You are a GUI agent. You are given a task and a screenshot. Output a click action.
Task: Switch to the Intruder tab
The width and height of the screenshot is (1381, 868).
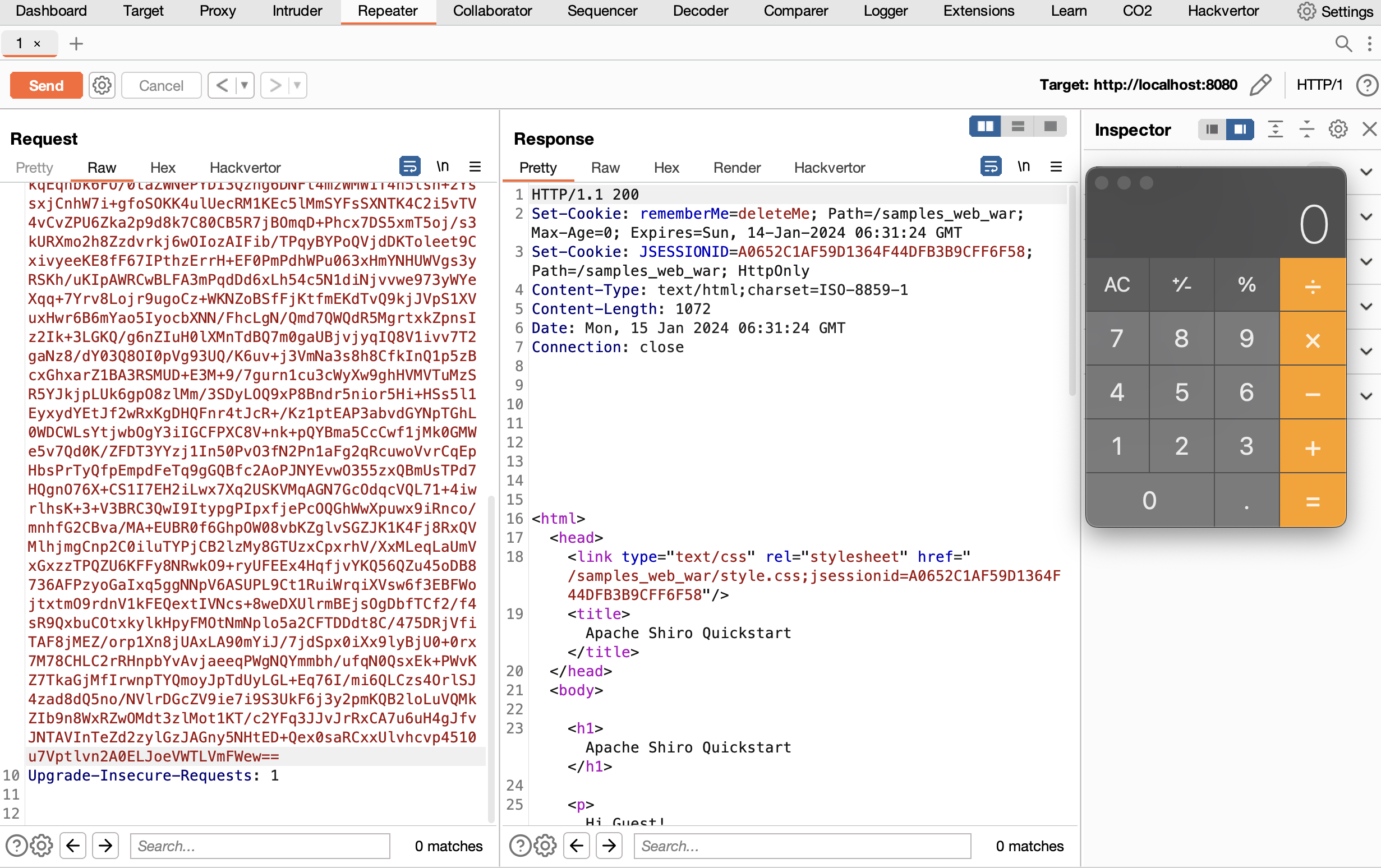click(x=297, y=11)
